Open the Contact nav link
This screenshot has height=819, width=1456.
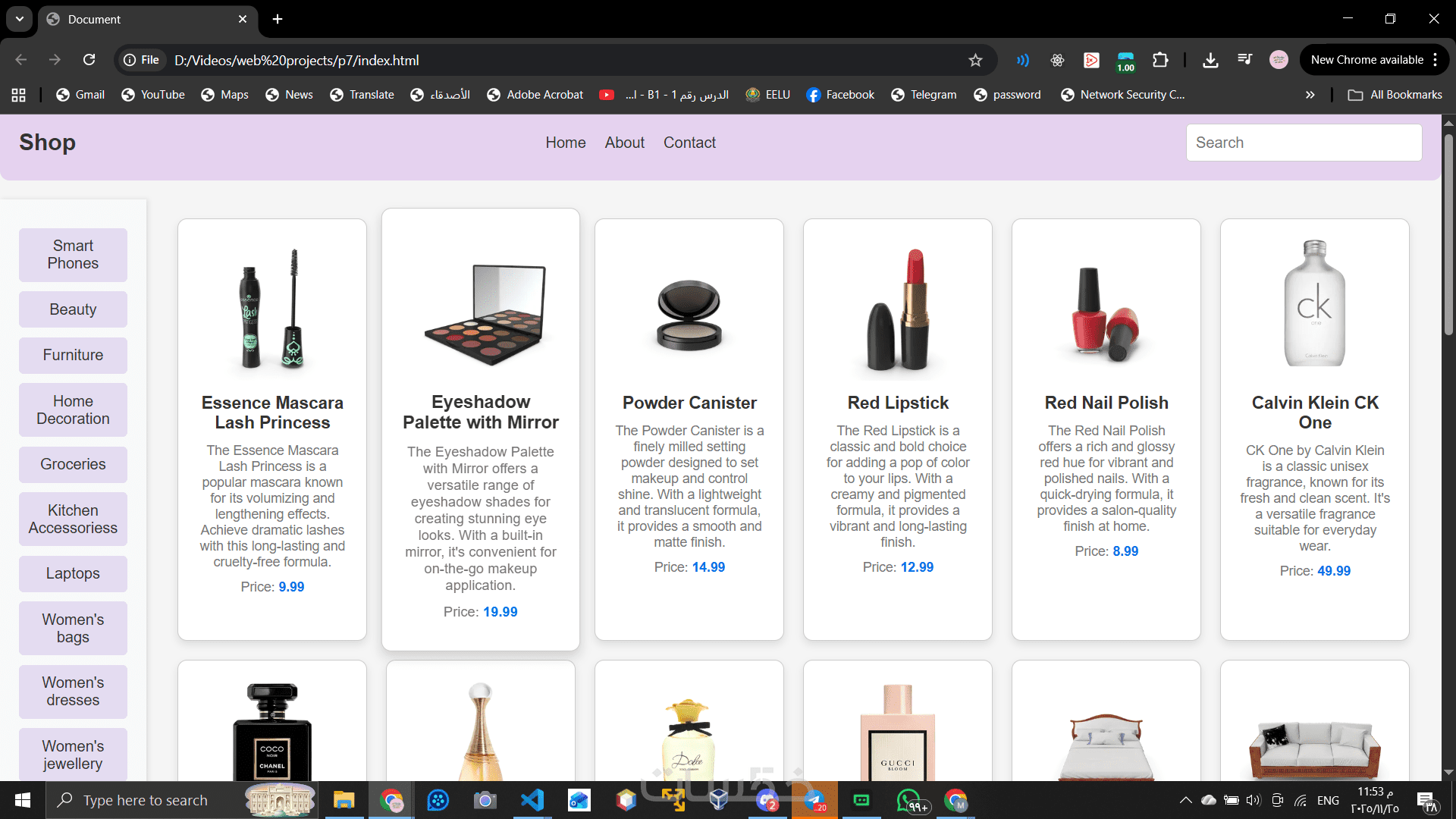(x=689, y=143)
